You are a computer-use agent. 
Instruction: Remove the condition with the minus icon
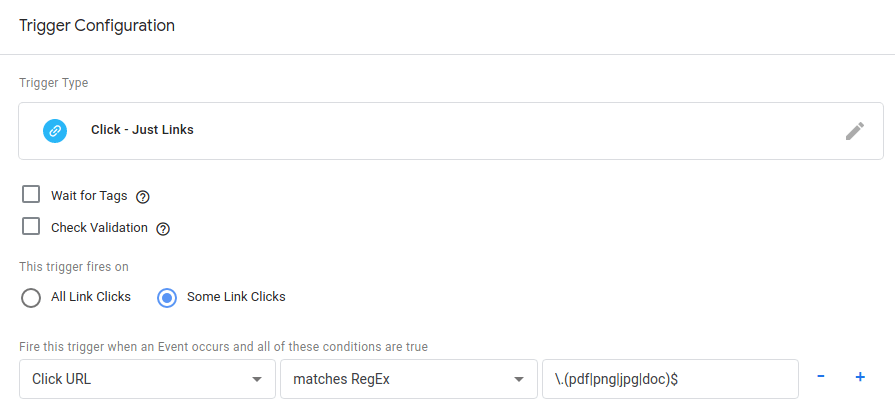821,377
